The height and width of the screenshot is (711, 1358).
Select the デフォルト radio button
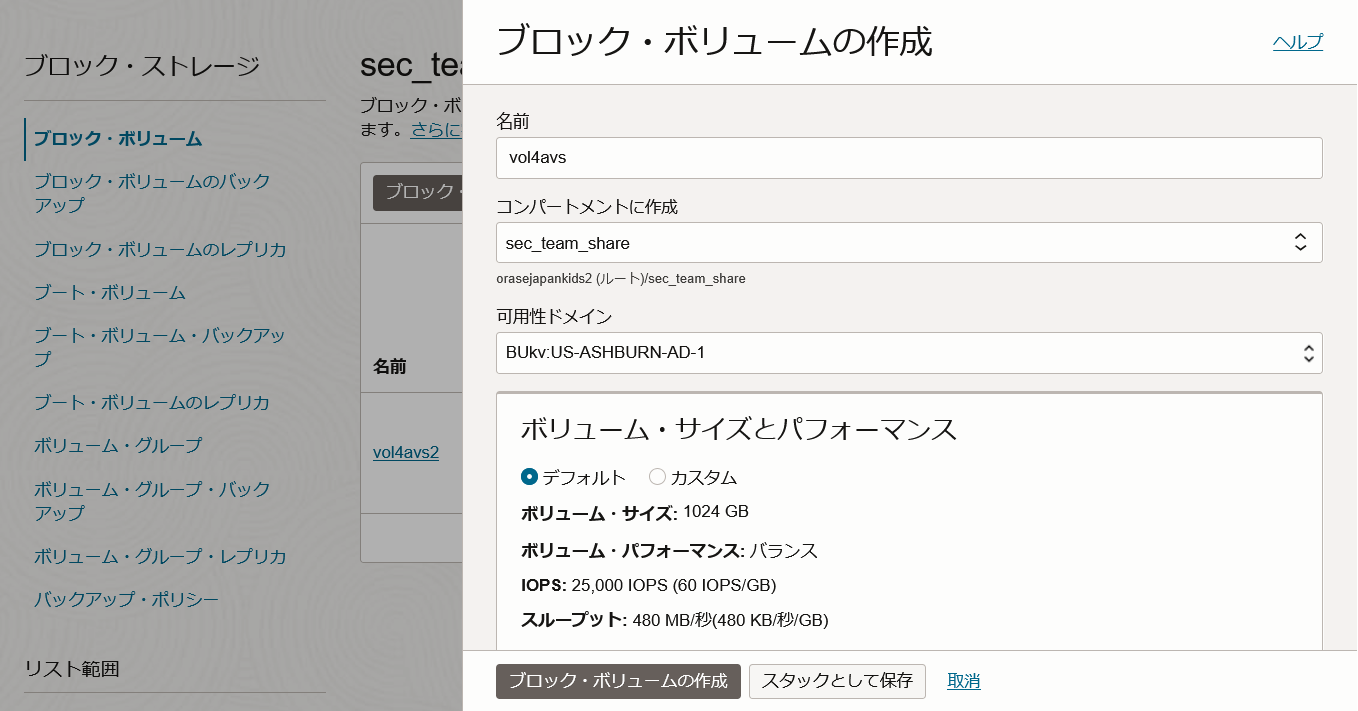click(x=530, y=477)
